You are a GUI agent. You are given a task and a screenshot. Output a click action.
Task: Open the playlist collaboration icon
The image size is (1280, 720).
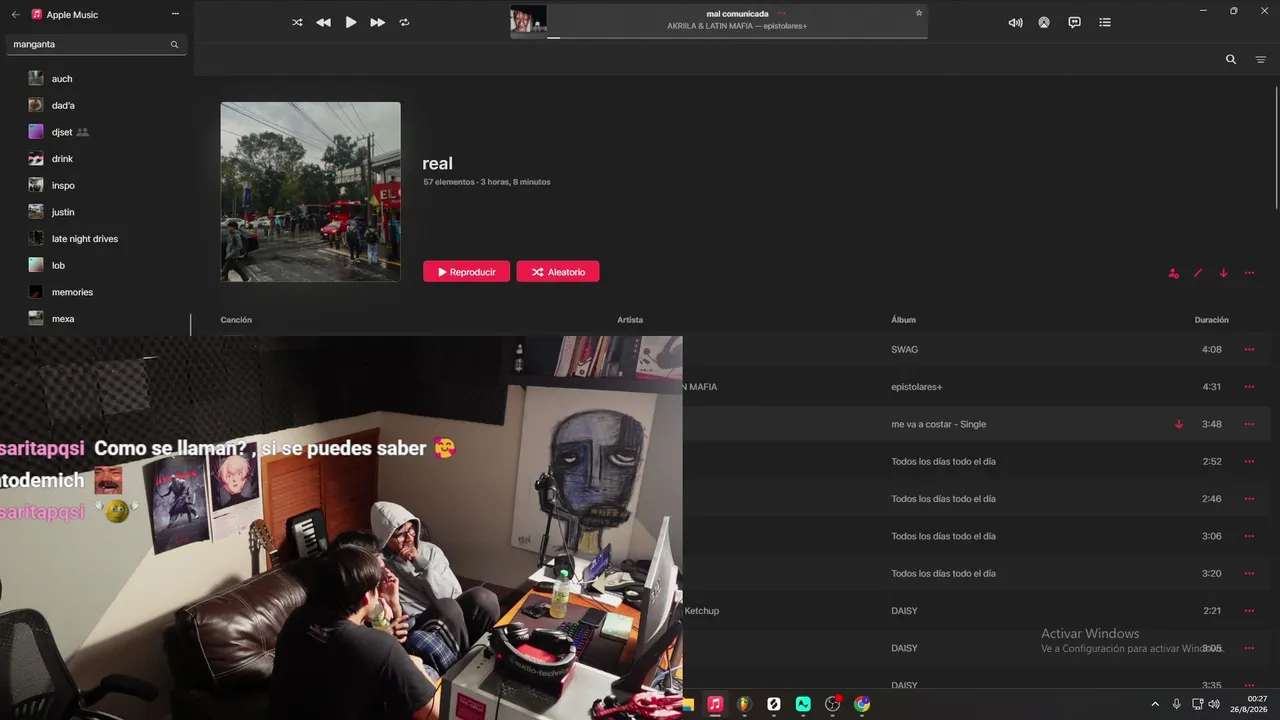point(1173,273)
